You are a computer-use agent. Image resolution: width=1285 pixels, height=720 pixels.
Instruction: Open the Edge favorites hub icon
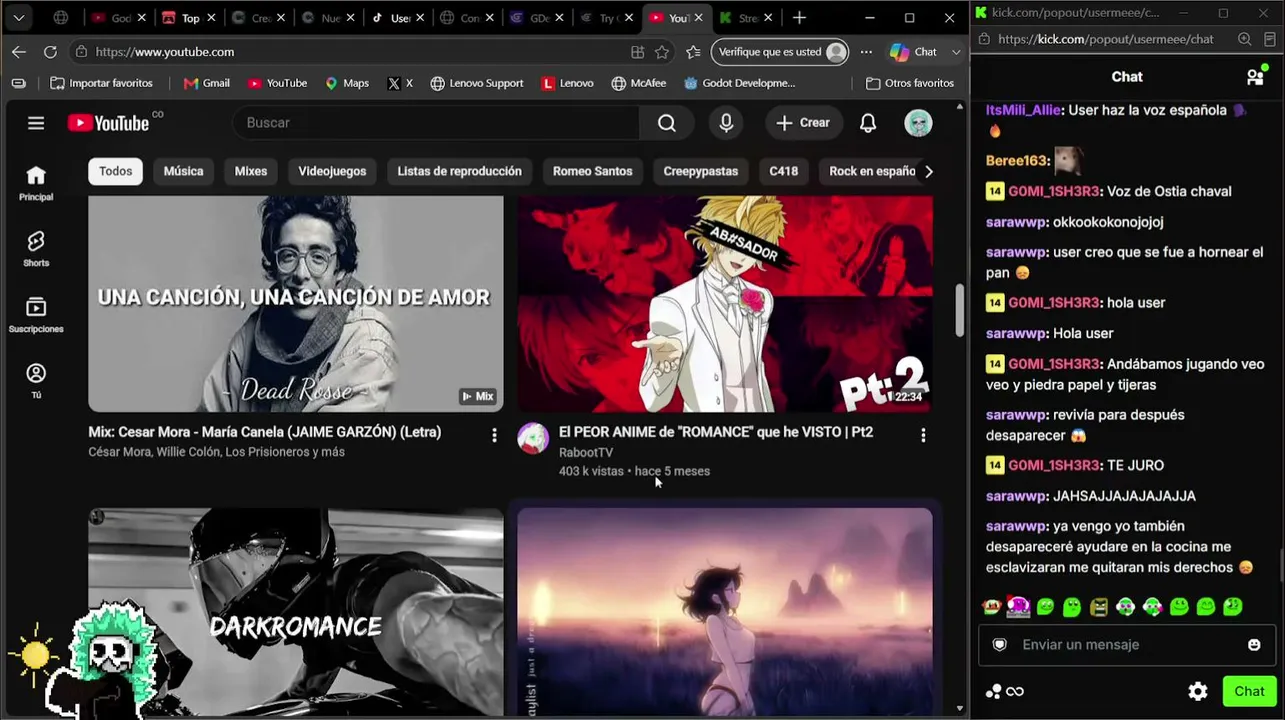(693, 52)
